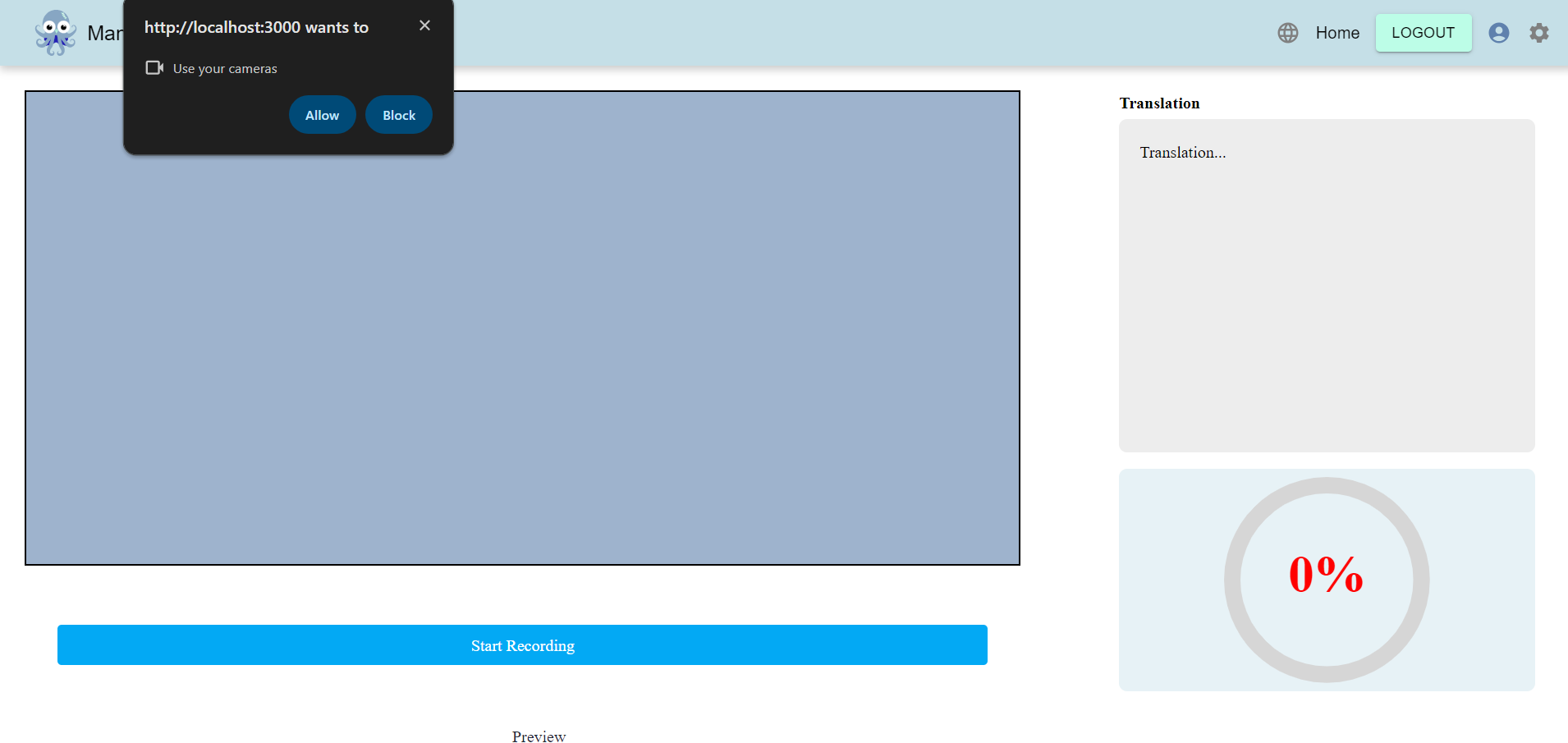1568x743 pixels.
Task: Click the camera icon in permission prompt
Action: tap(154, 68)
